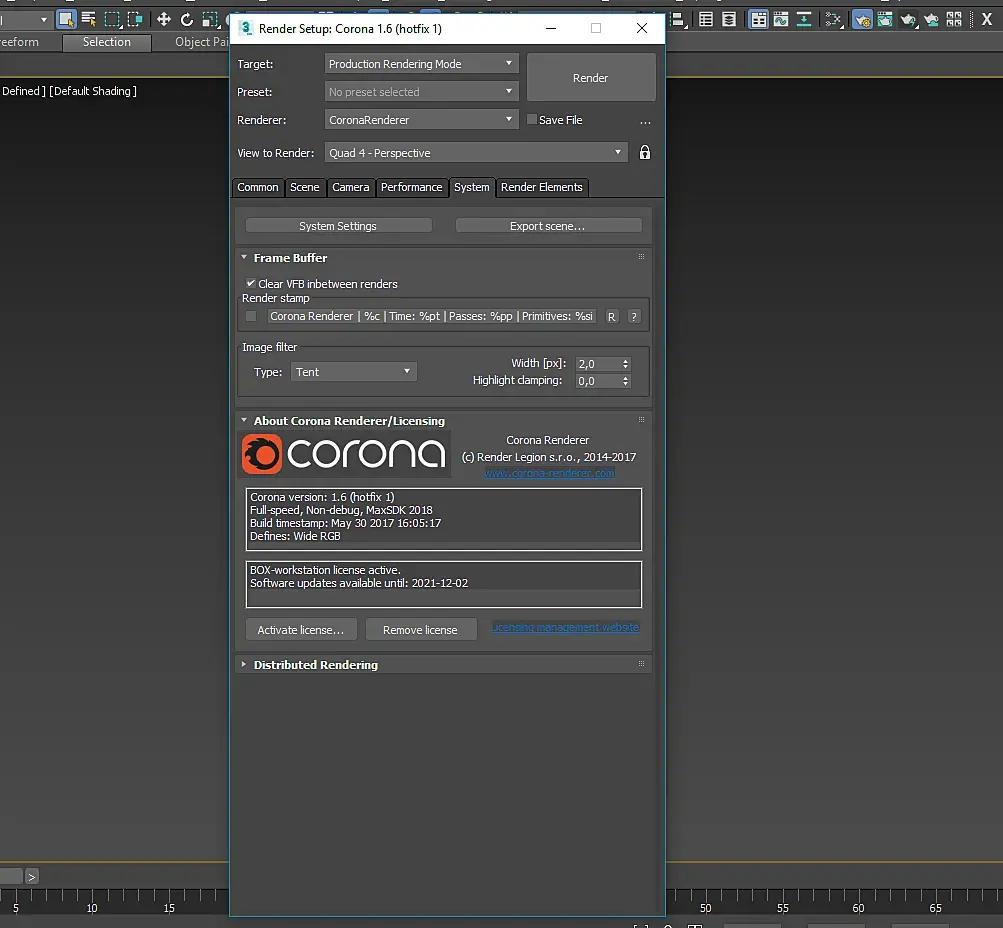Image resolution: width=1003 pixels, height=928 pixels.
Task: Open the Target rendering mode dropdown
Action: coord(421,64)
